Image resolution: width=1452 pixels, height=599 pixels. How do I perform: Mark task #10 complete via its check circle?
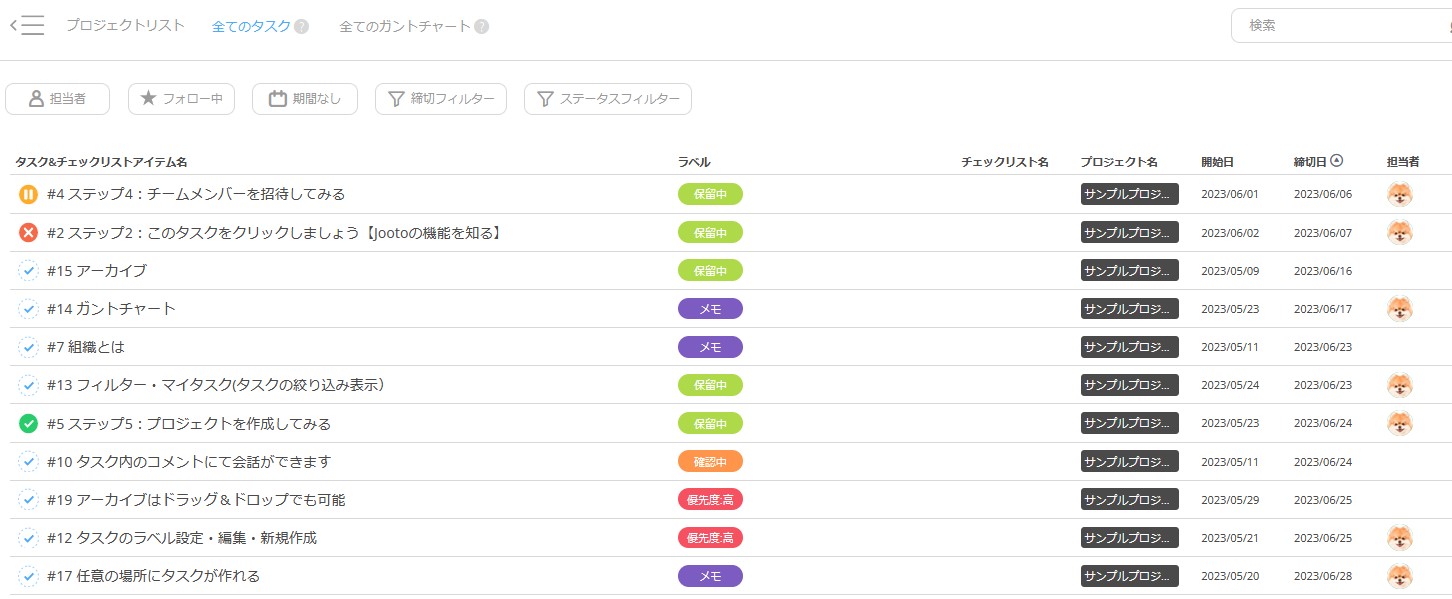tap(28, 462)
